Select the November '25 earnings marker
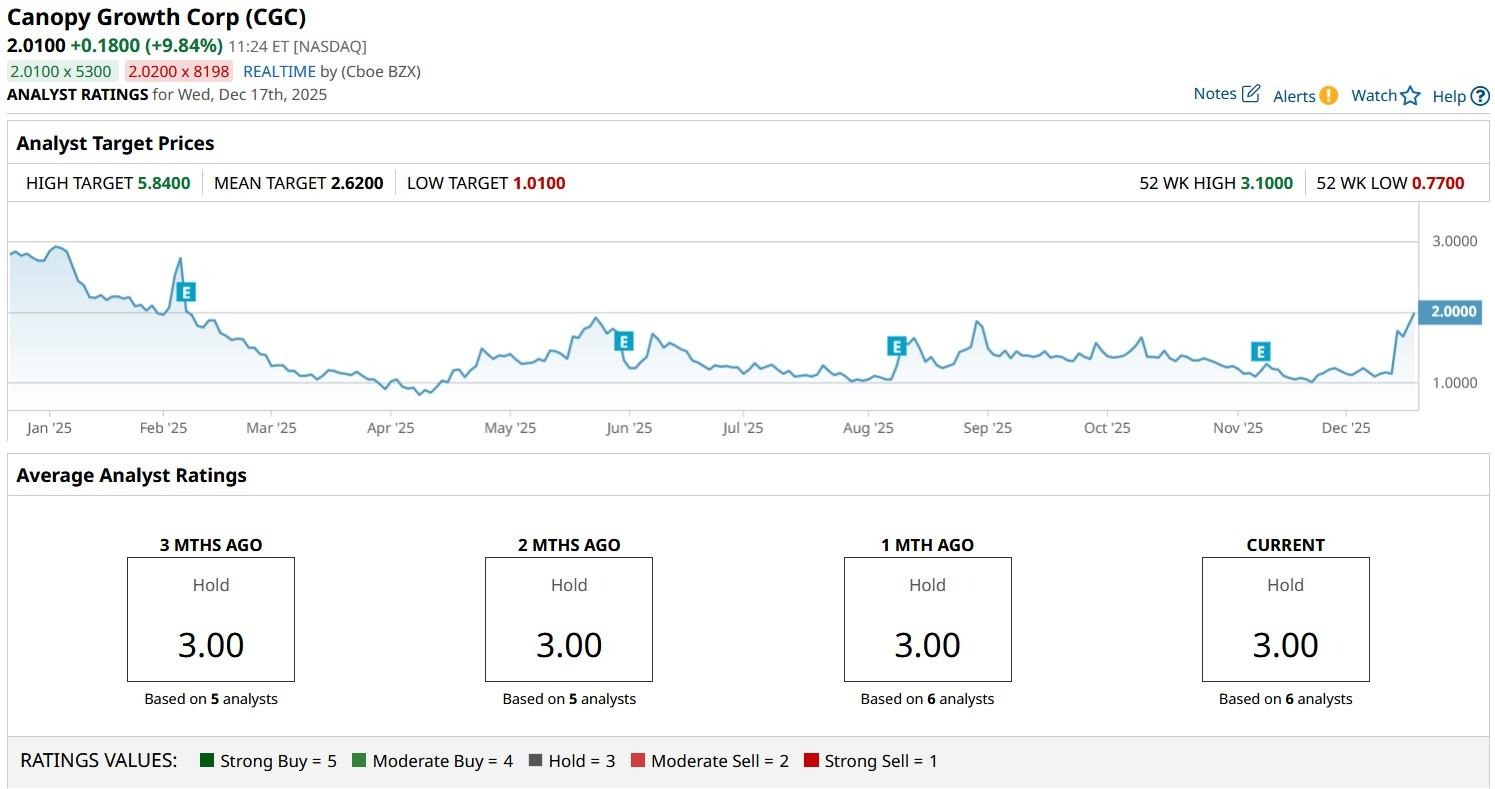 click(x=1261, y=352)
